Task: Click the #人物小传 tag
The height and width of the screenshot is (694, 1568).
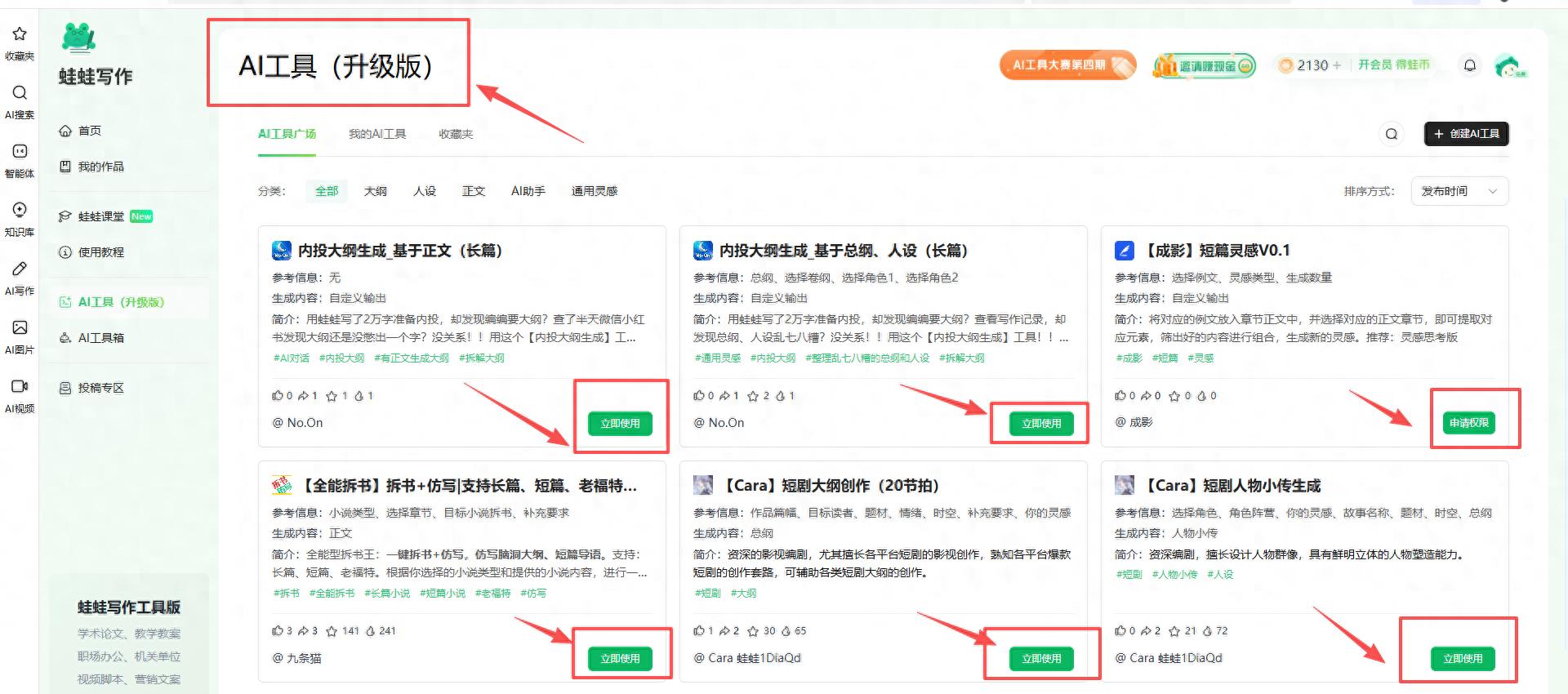Action: [x=1174, y=575]
